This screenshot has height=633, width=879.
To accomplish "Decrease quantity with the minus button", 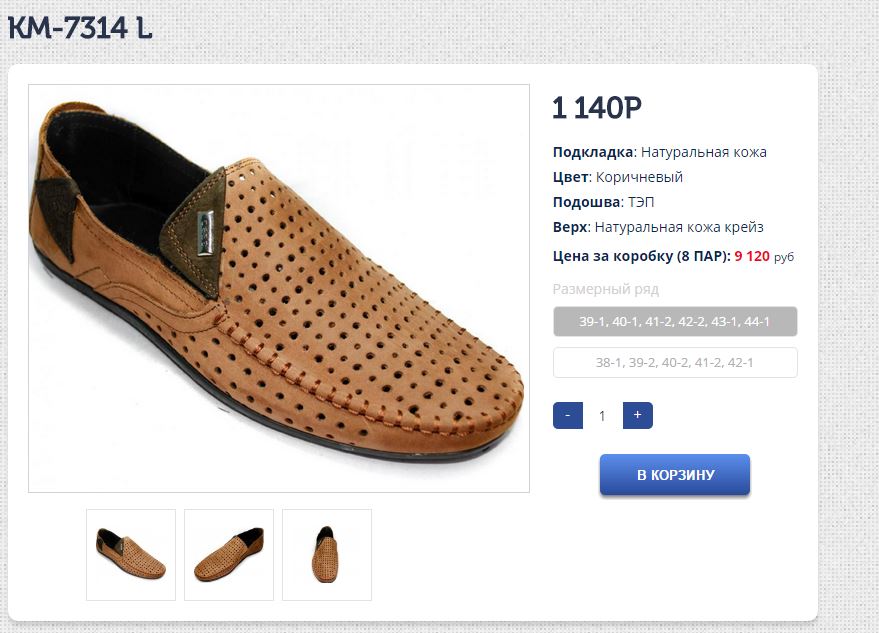I will (567, 416).
